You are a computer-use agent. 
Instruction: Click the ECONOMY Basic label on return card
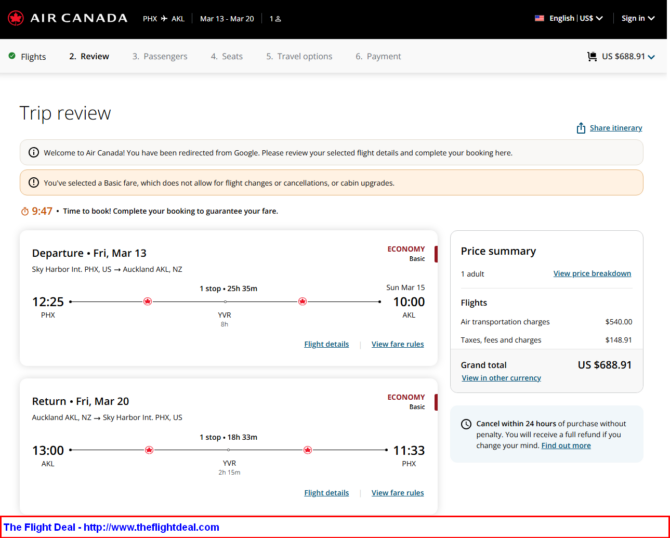(406, 402)
